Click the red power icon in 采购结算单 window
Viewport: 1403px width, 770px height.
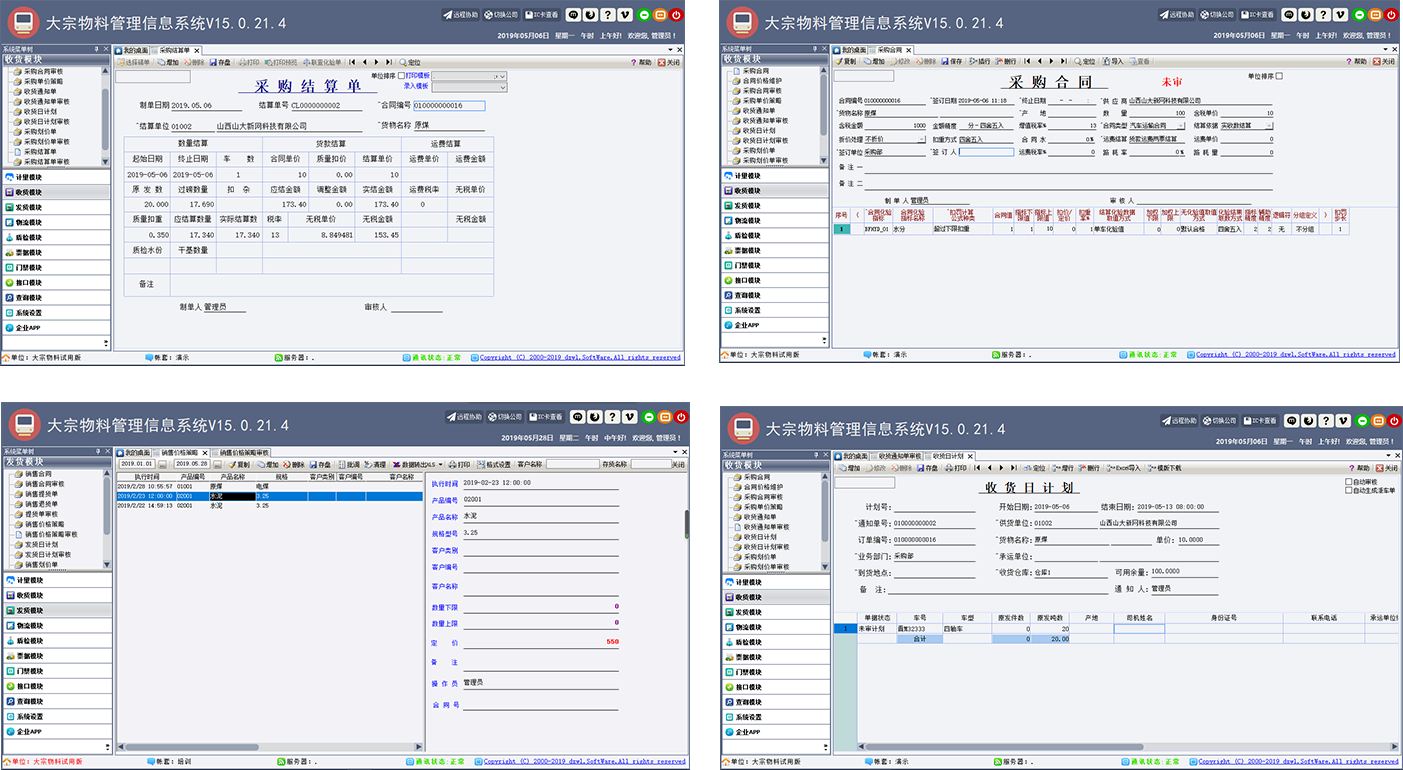click(677, 15)
